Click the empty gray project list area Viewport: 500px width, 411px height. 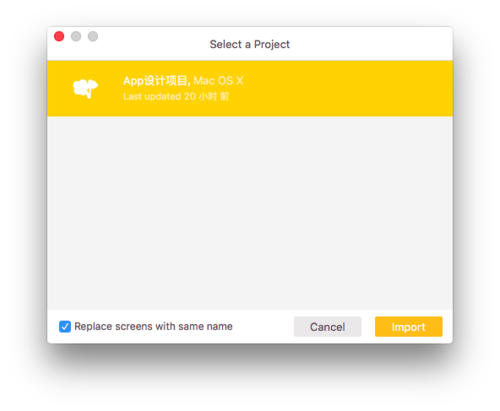point(250,213)
